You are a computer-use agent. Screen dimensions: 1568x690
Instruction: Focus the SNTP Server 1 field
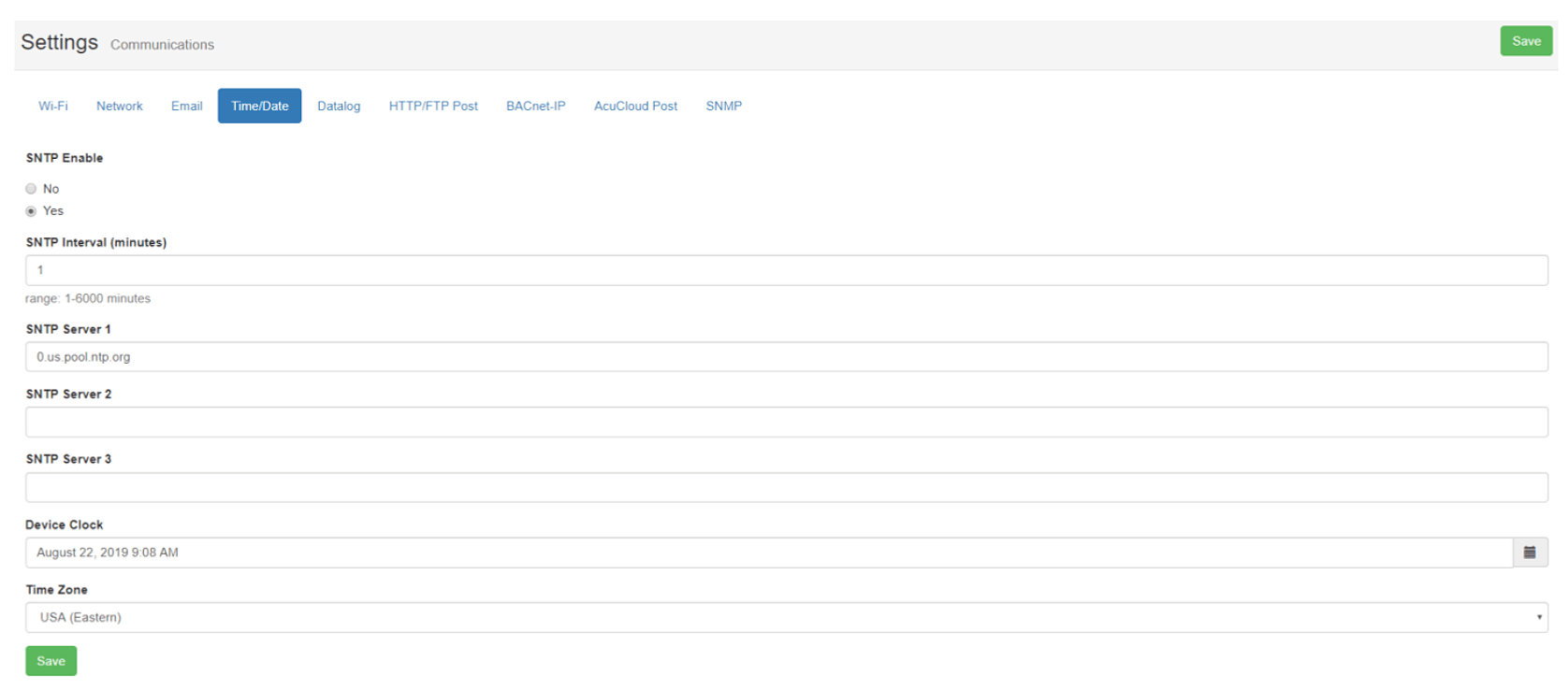pyautogui.click(x=786, y=357)
